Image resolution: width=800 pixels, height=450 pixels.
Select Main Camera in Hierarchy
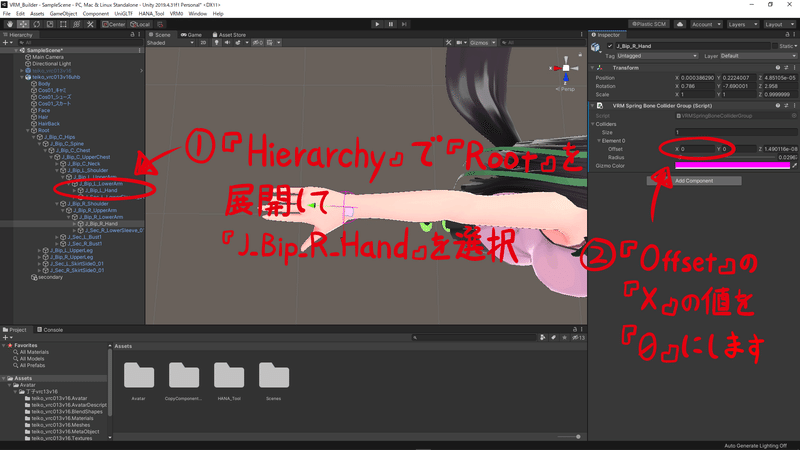pos(48,57)
